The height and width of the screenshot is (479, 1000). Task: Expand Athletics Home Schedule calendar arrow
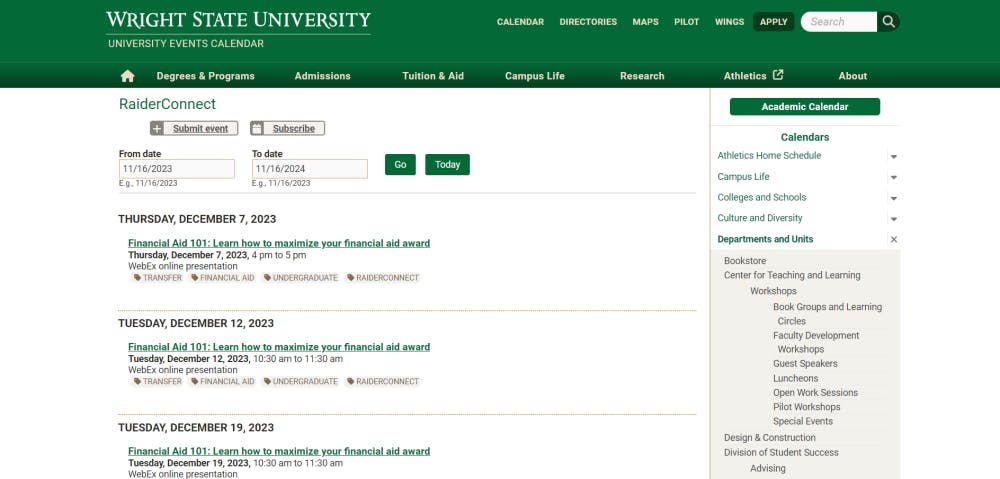(x=893, y=156)
